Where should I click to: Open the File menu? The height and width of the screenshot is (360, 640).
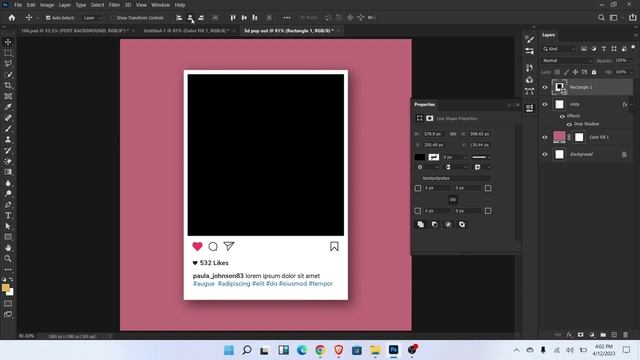18,5
